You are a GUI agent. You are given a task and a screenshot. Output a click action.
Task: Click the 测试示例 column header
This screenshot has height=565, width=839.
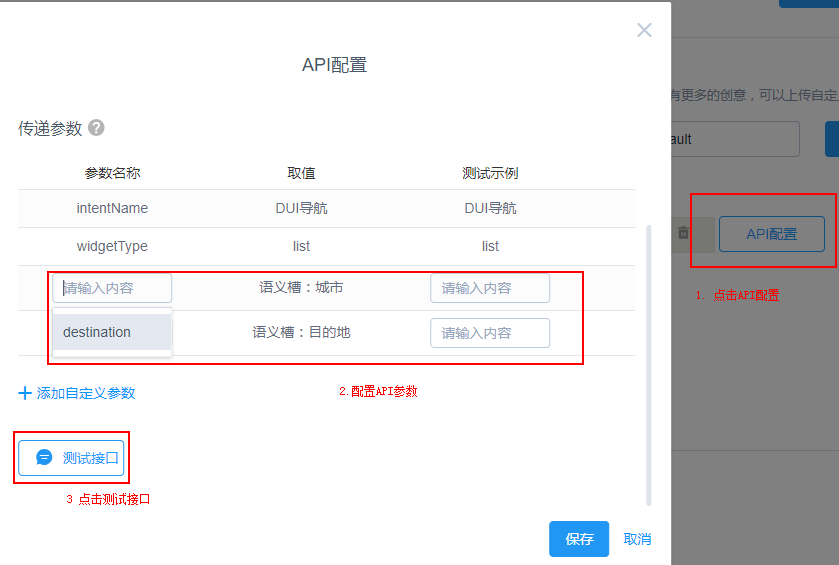coord(490,173)
